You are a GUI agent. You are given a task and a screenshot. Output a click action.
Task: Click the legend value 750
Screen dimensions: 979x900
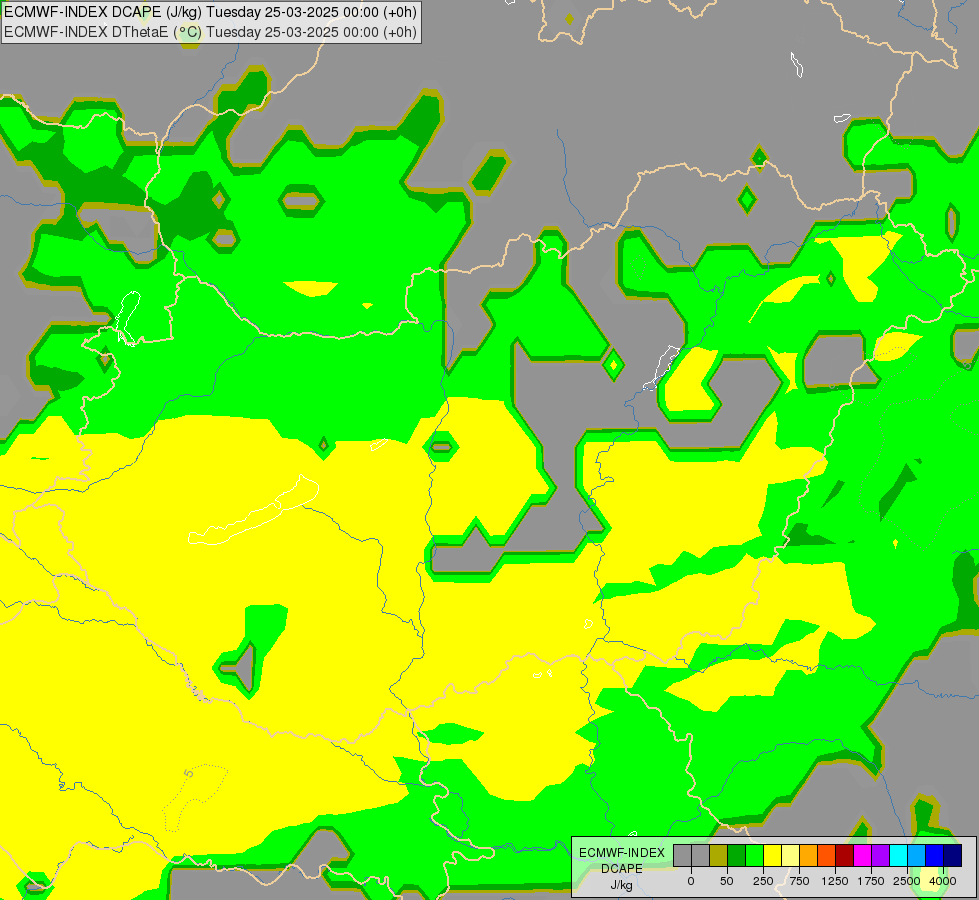(799, 881)
